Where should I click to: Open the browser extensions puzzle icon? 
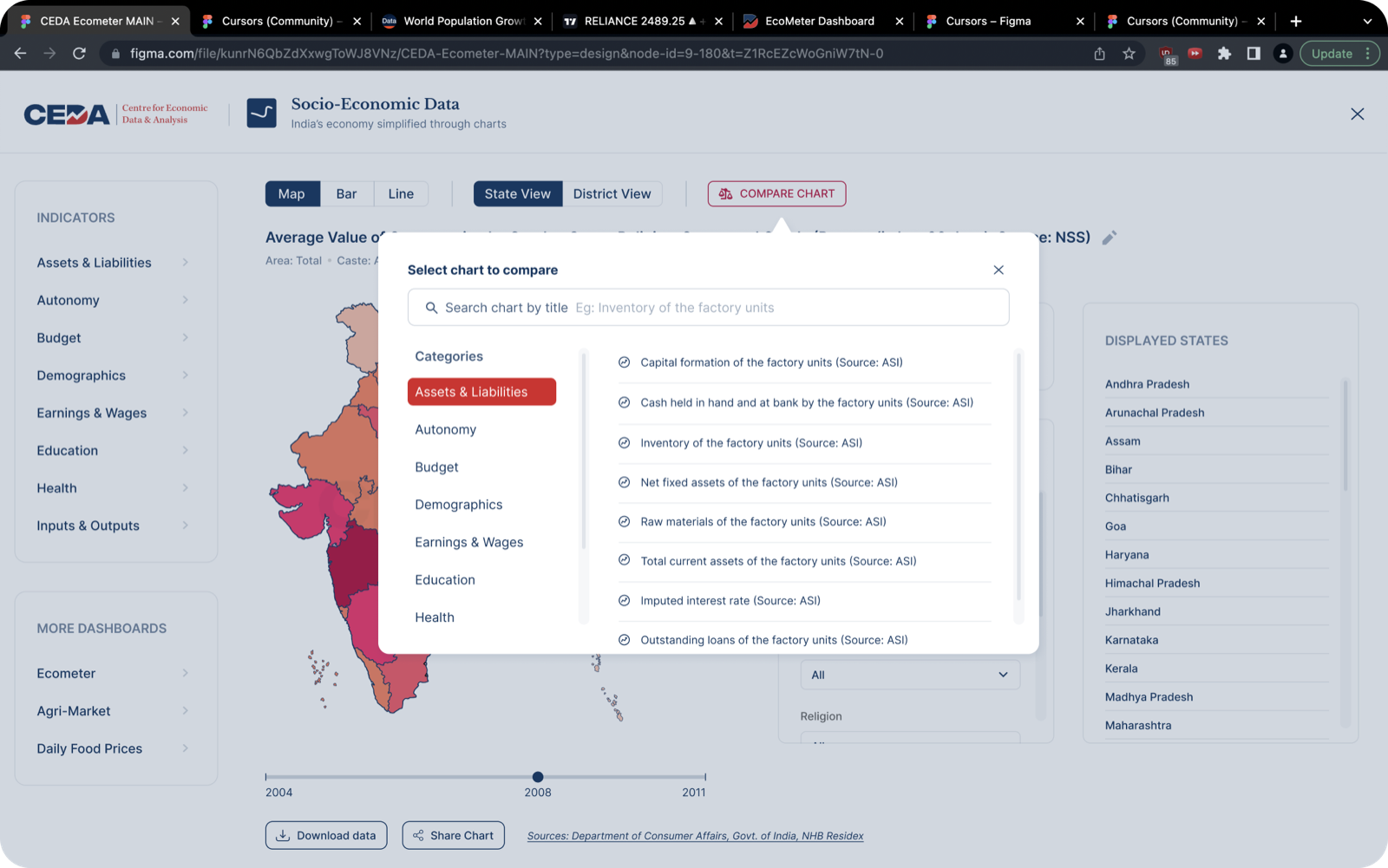(x=1224, y=54)
